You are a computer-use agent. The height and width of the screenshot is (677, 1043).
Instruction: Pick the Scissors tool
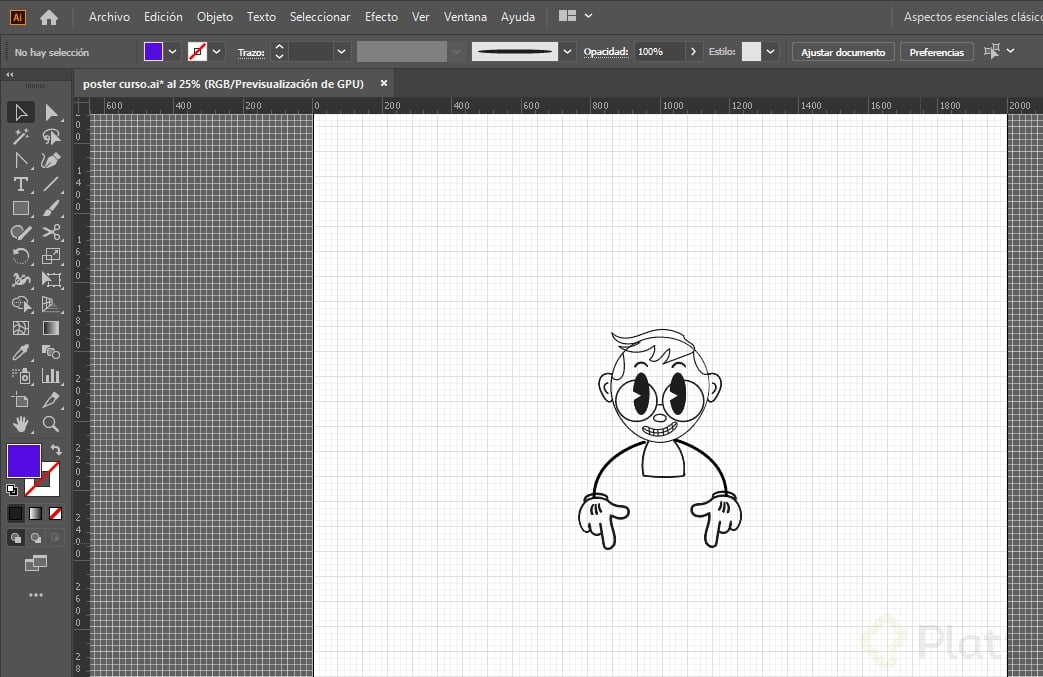(52, 233)
